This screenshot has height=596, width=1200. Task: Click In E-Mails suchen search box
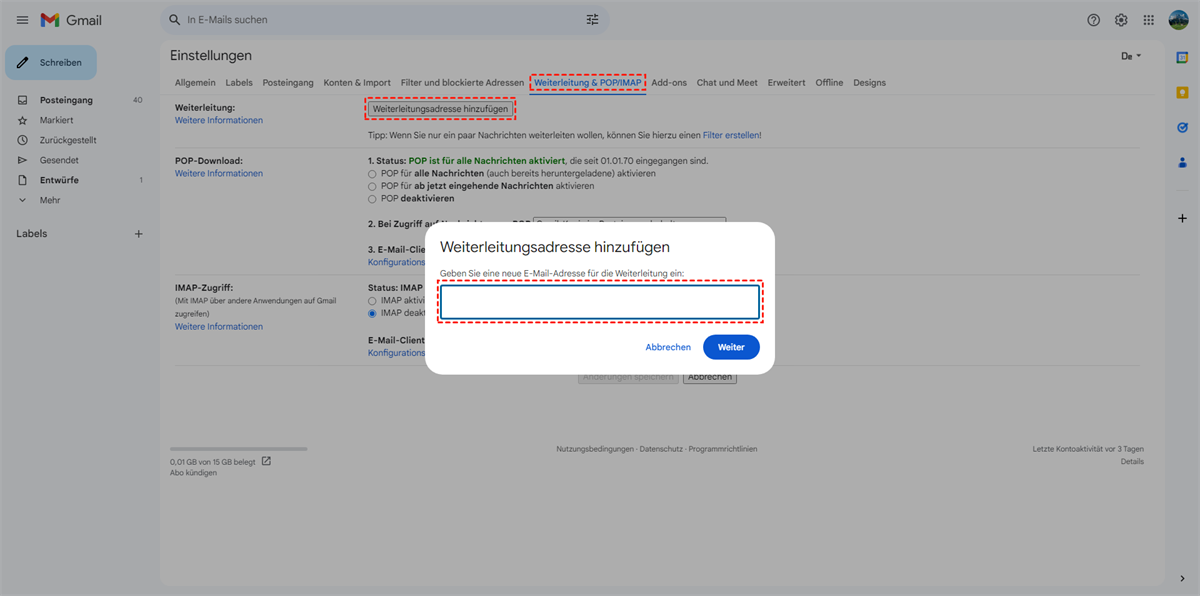[x=384, y=20]
